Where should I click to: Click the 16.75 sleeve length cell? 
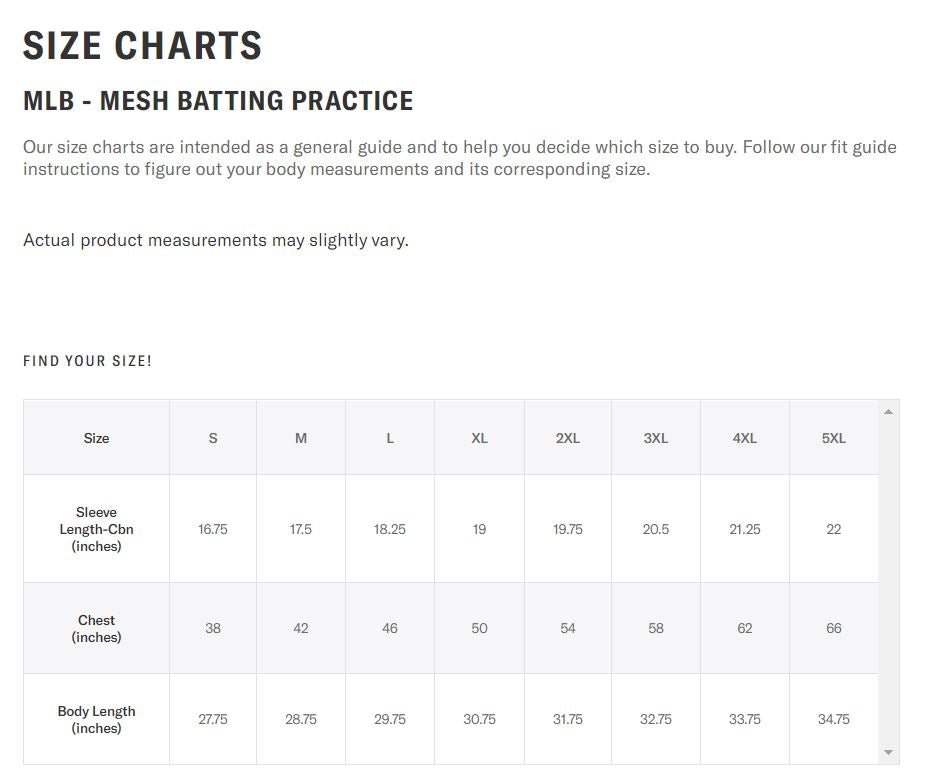click(x=213, y=529)
